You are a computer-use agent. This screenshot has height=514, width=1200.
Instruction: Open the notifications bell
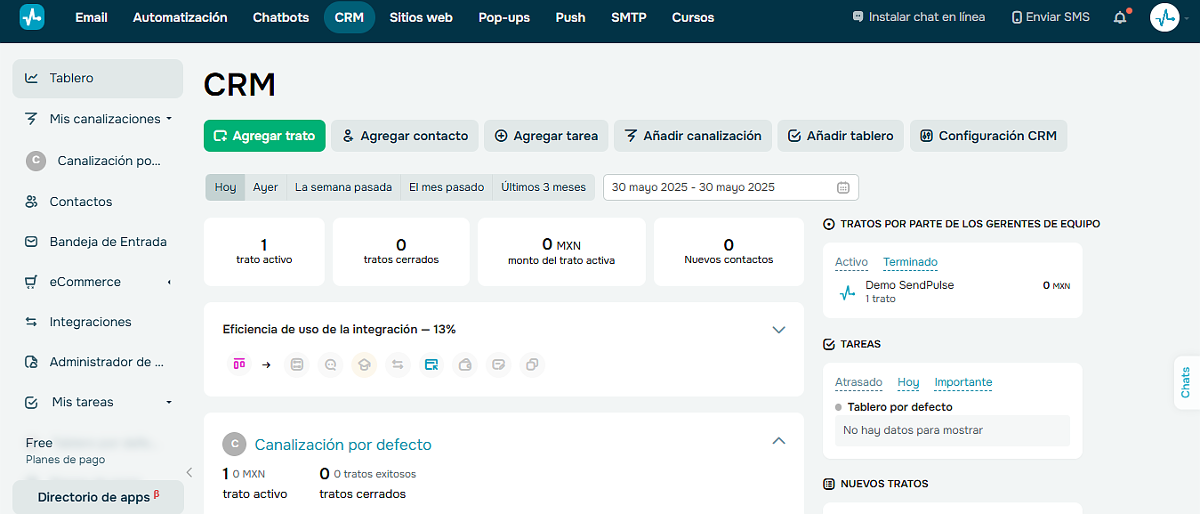pyautogui.click(x=1120, y=17)
